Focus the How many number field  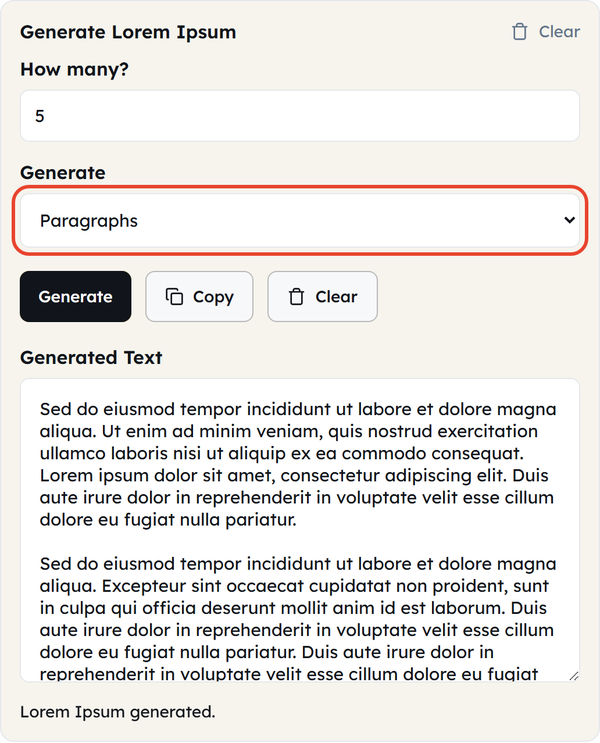(300, 116)
